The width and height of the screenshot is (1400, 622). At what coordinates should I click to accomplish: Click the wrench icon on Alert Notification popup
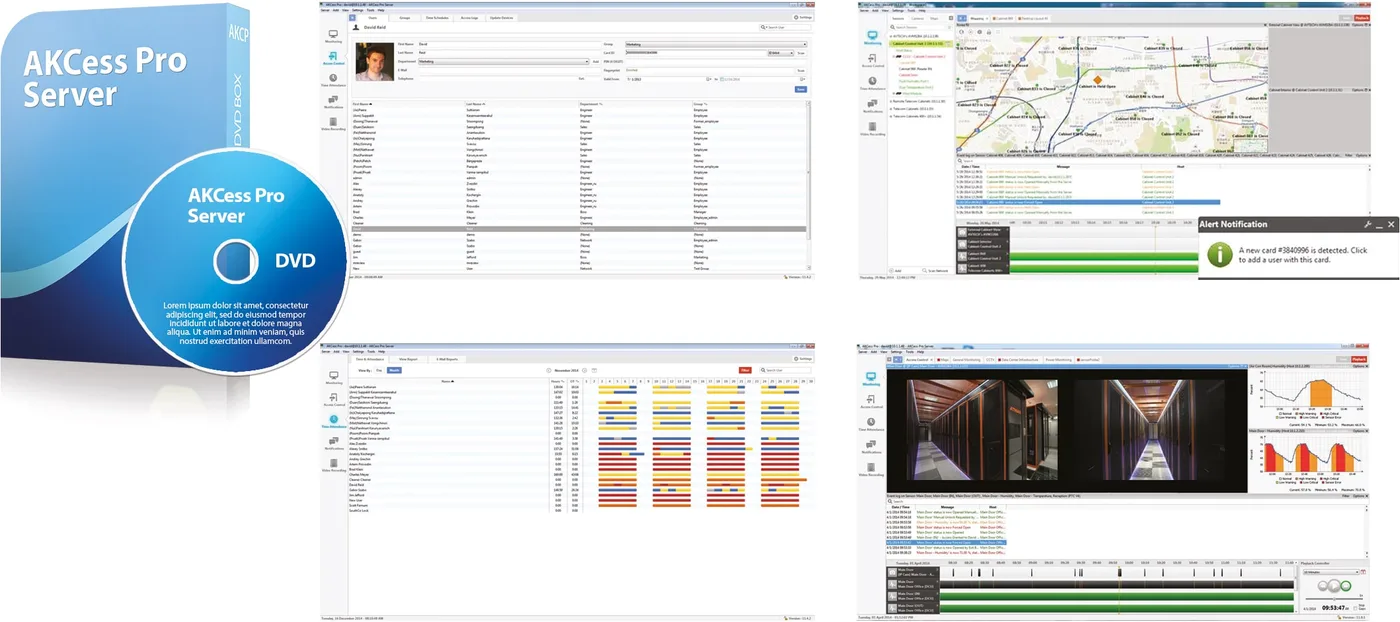pos(1367,225)
